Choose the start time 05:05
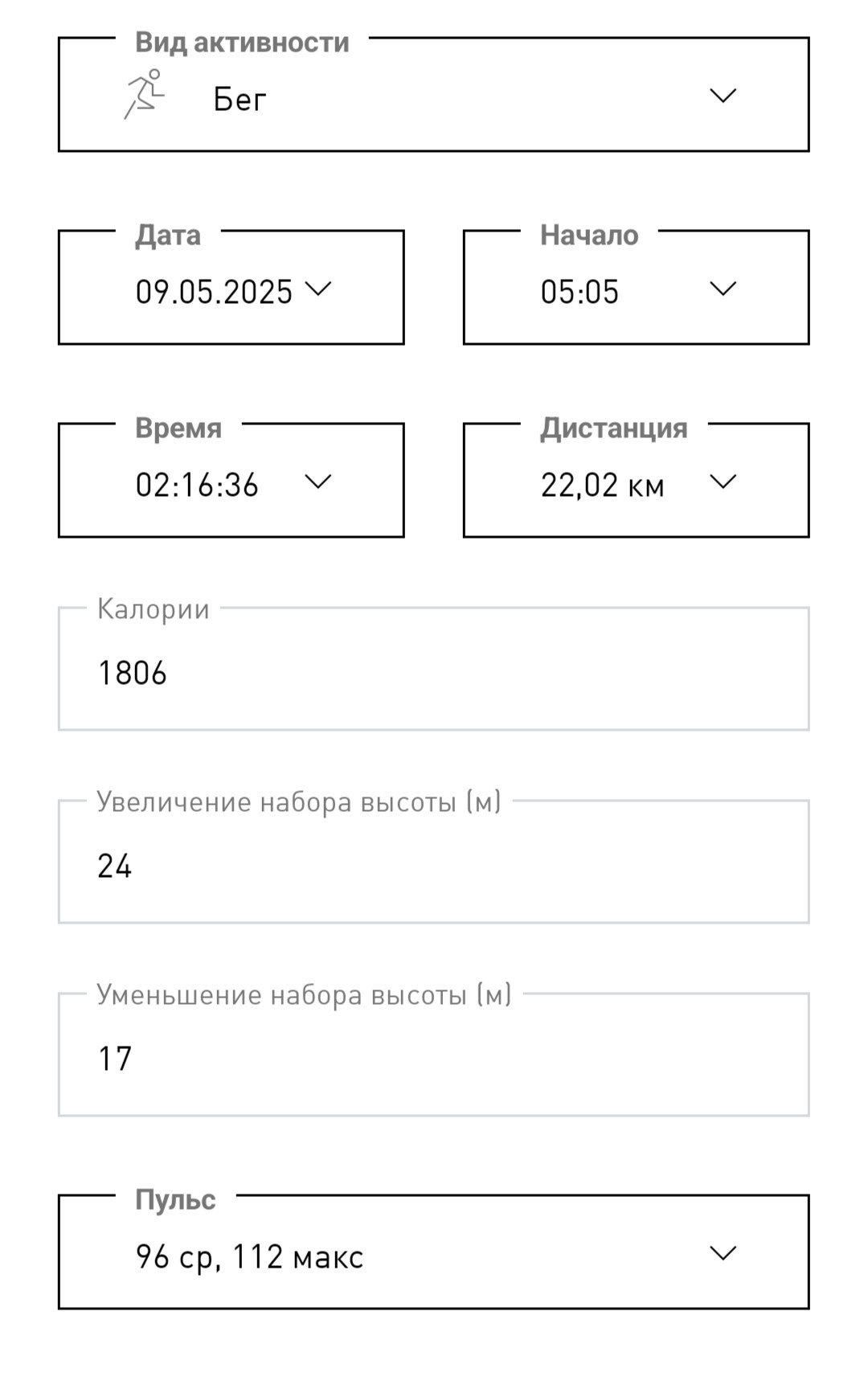The width and height of the screenshot is (868, 1385). coord(579,292)
